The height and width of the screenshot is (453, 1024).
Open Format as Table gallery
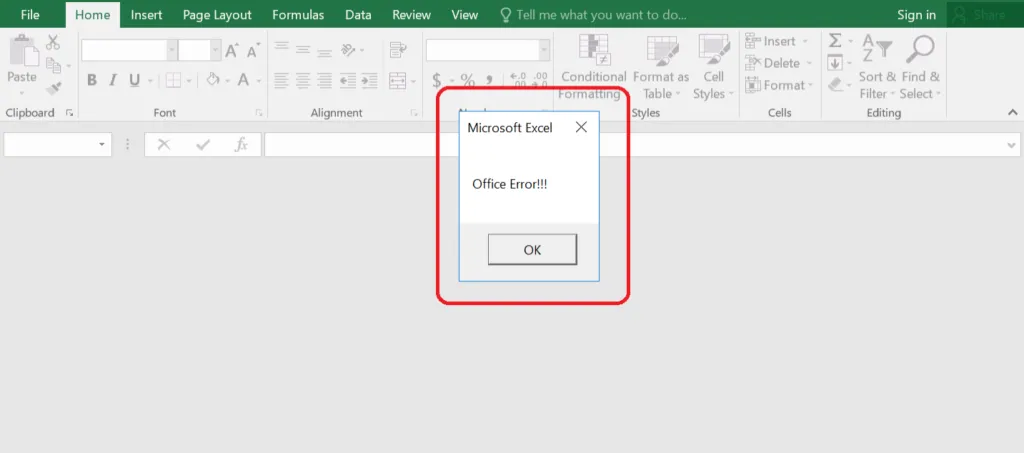click(x=661, y=68)
